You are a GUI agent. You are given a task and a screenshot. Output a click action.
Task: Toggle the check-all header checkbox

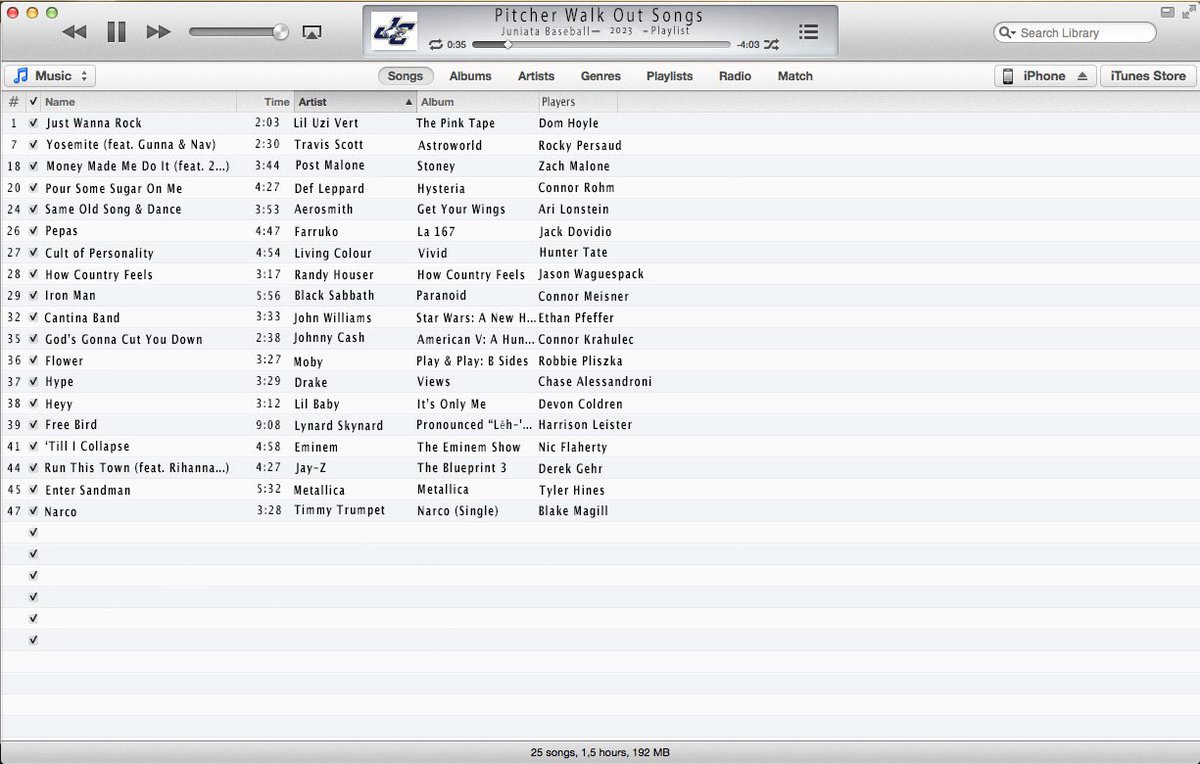pos(33,102)
